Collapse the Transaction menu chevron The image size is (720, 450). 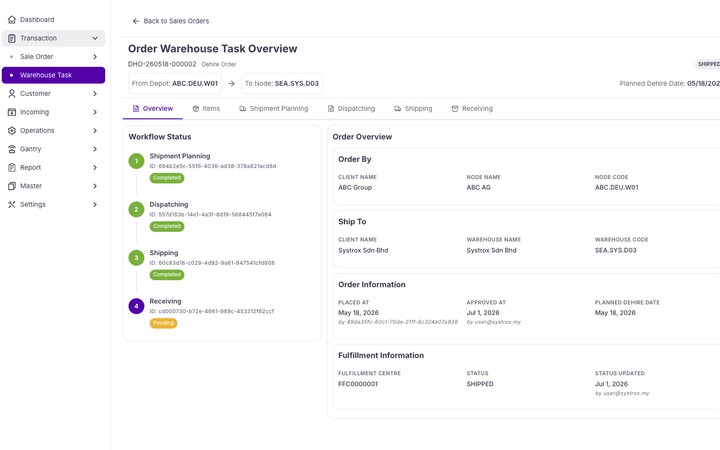click(95, 38)
